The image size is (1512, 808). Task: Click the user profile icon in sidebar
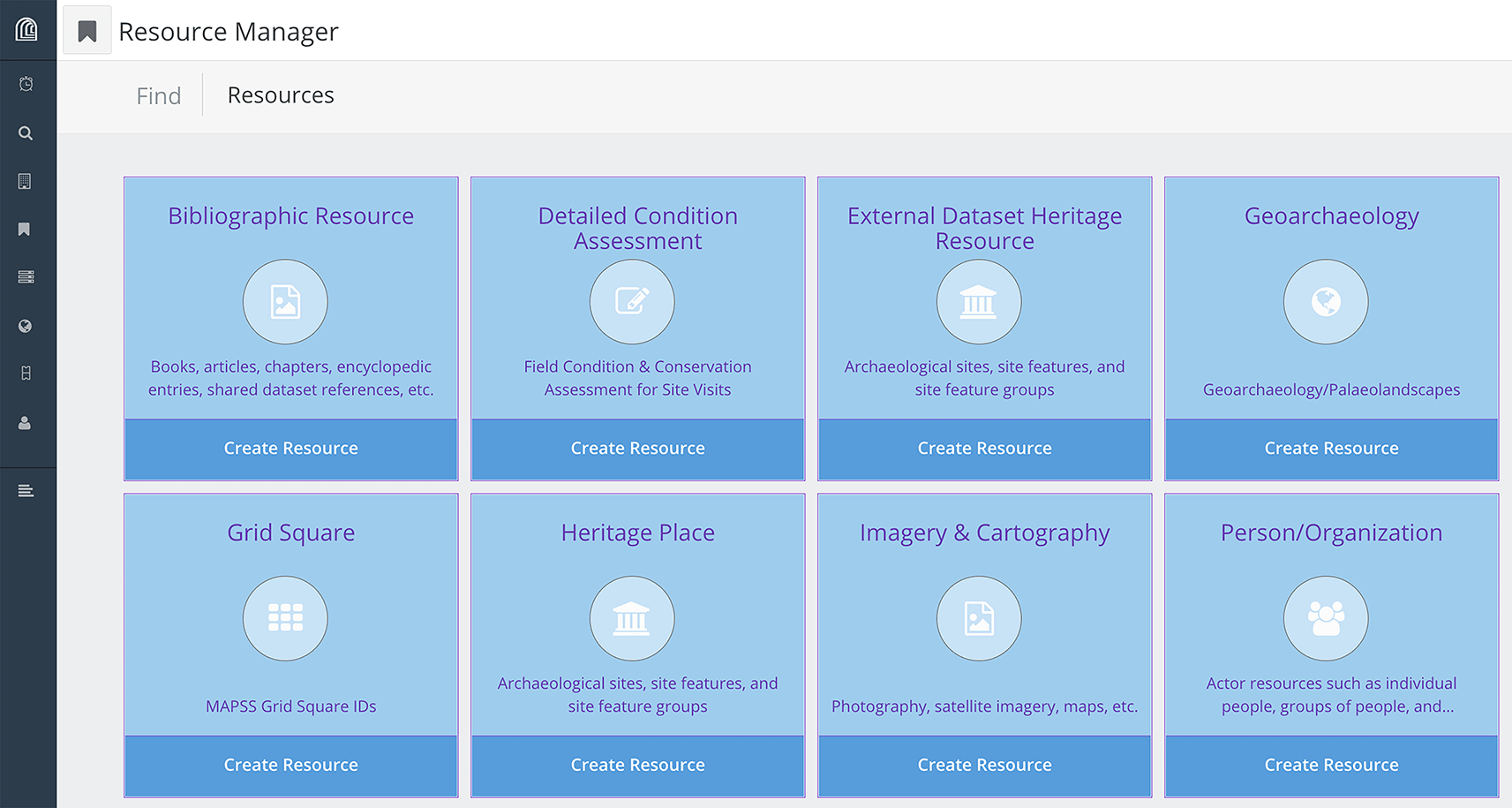(25, 423)
